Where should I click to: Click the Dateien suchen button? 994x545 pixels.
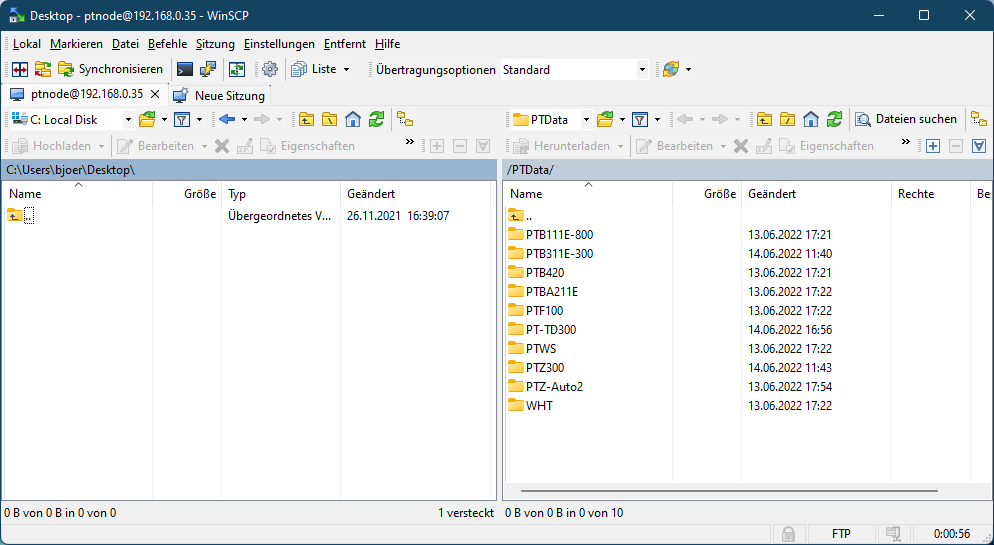pos(906,119)
